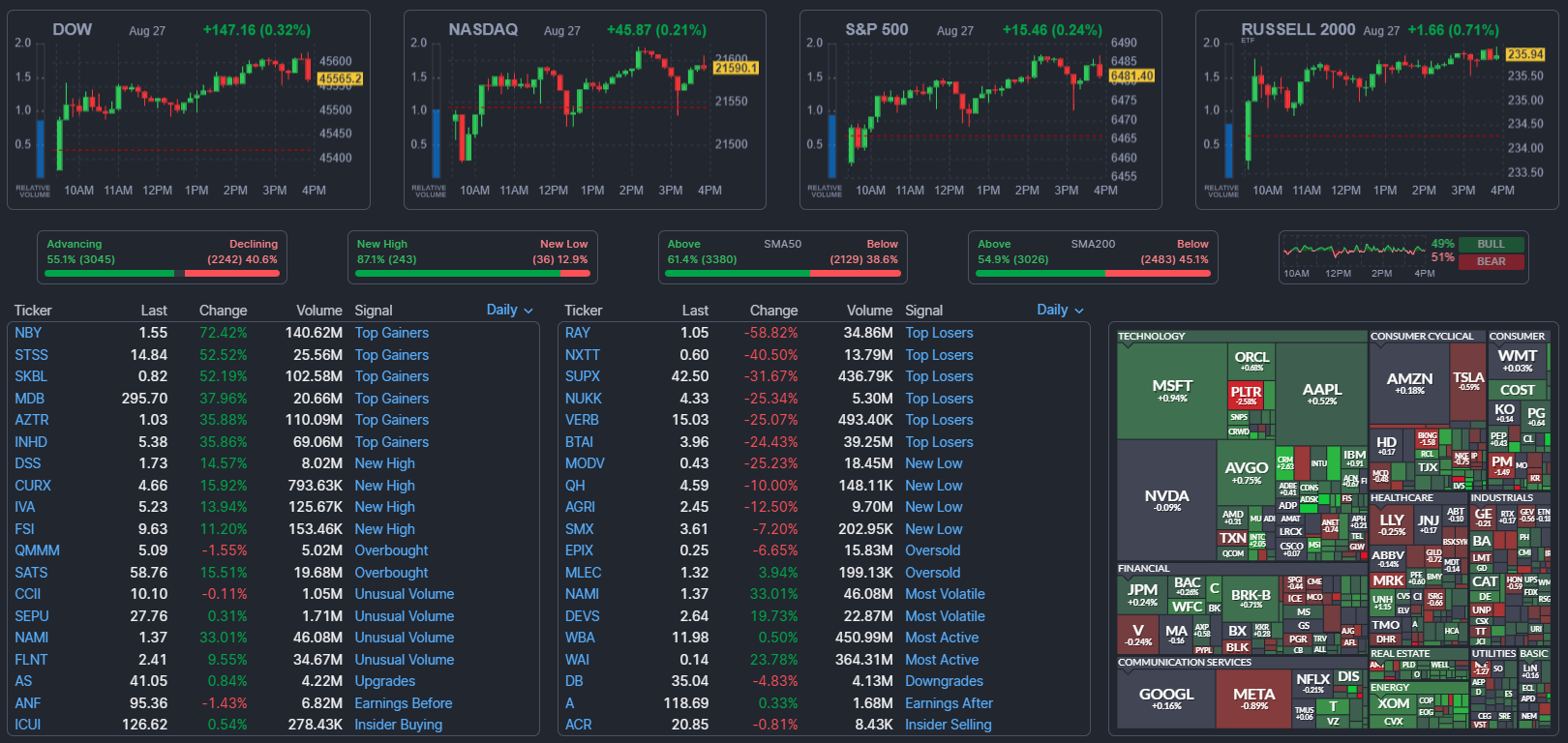This screenshot has height=743, width=1568.
Task: Open the RAY ticker link
Action: pyautogui.click(x=578, y=333)
